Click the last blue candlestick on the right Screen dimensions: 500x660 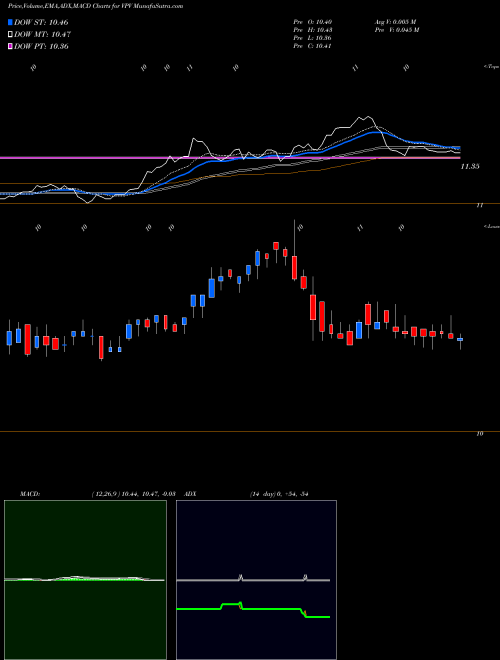460,339
